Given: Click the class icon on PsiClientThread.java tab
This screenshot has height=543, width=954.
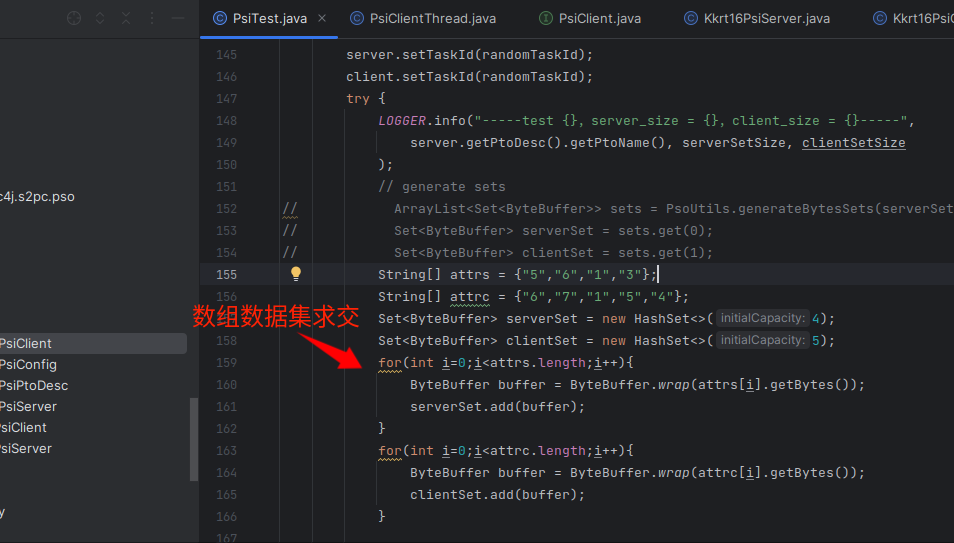Looking at the screenshot, I should [357, 18].
